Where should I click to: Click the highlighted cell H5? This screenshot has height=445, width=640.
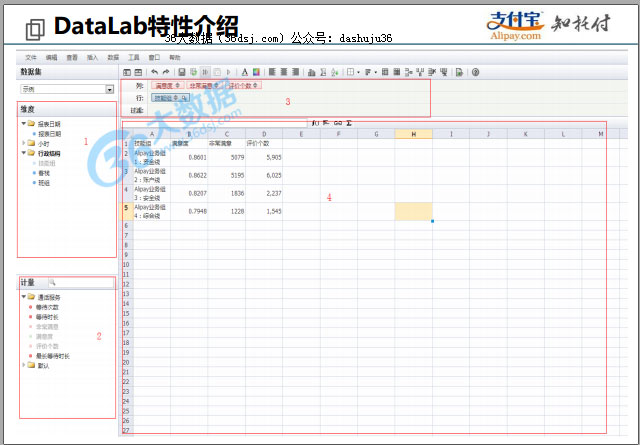[x=413, y=211]
